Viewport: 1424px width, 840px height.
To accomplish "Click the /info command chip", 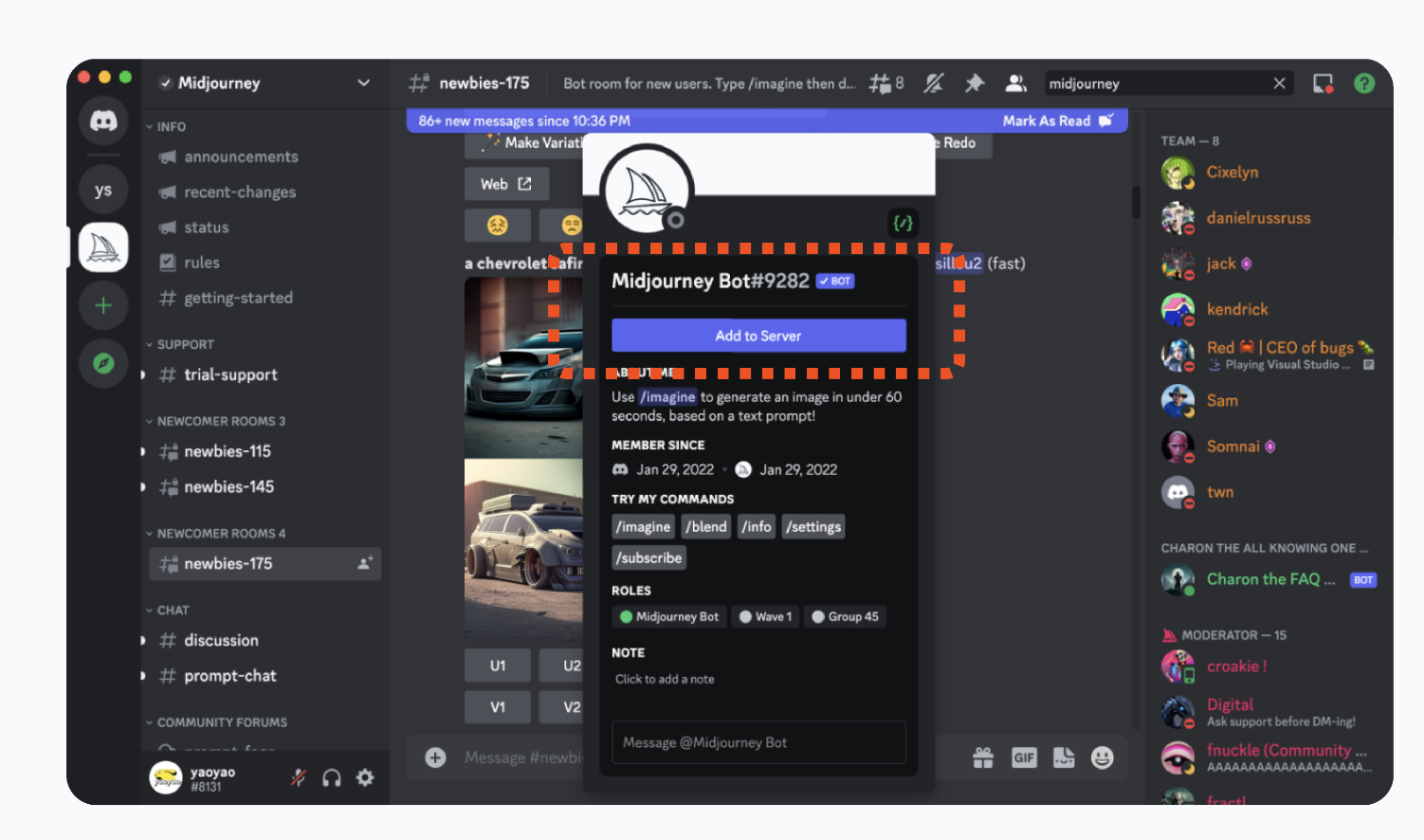I will point(757,527).
